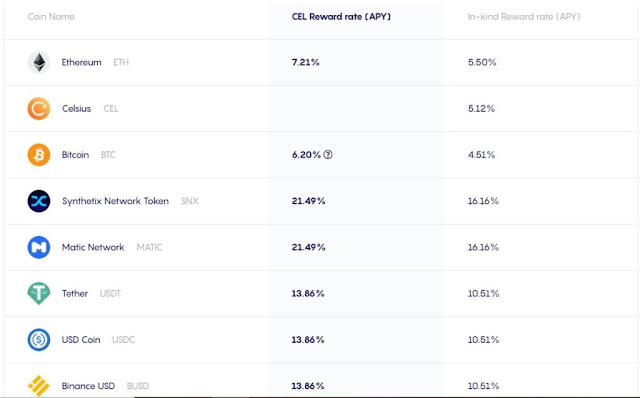
Task: Open the help tooltip beside 6.20%
Action: coord(328,155)
